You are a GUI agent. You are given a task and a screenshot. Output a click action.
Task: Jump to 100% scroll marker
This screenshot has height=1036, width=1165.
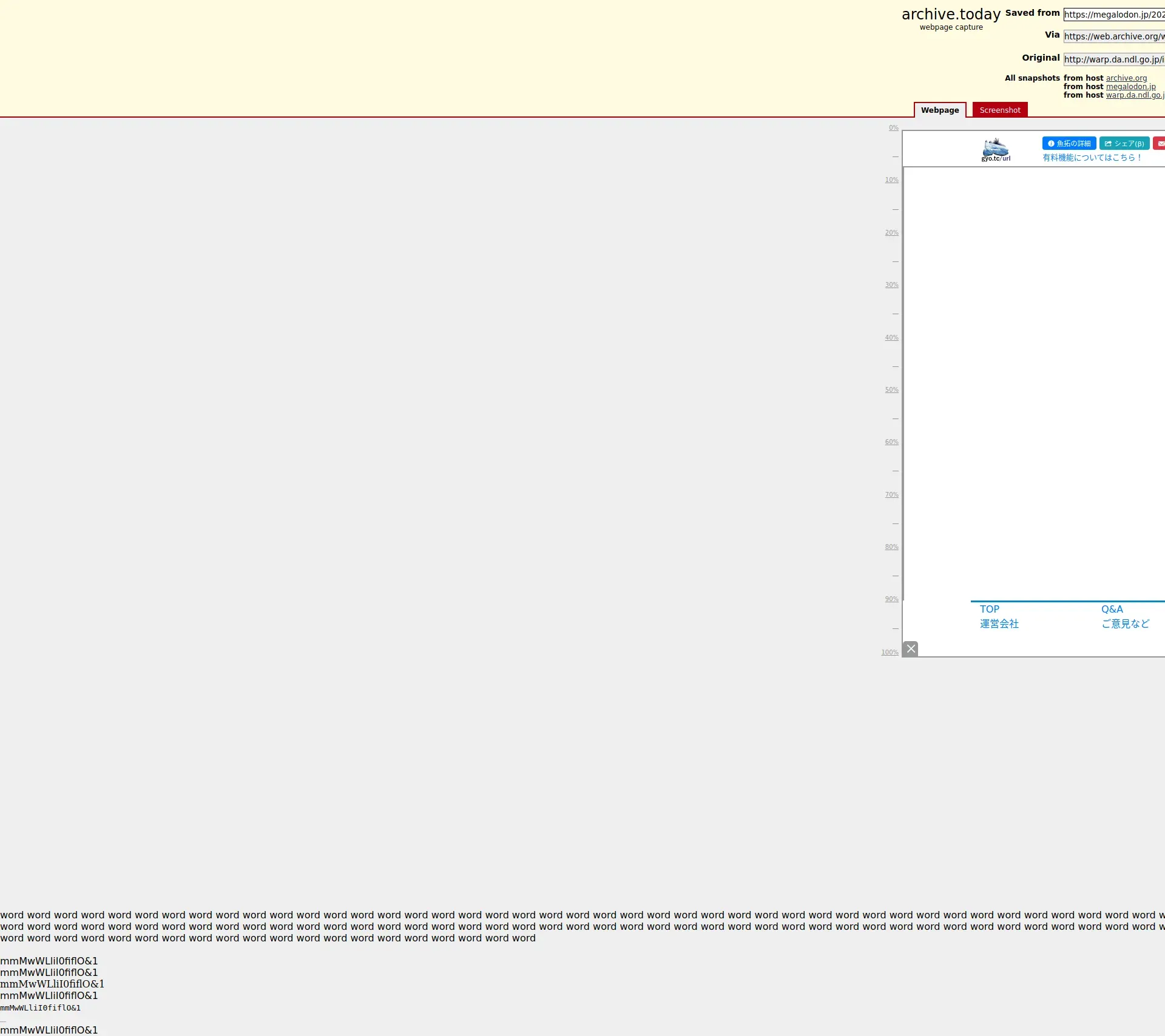pyautogui.click(x=890, y=653)
